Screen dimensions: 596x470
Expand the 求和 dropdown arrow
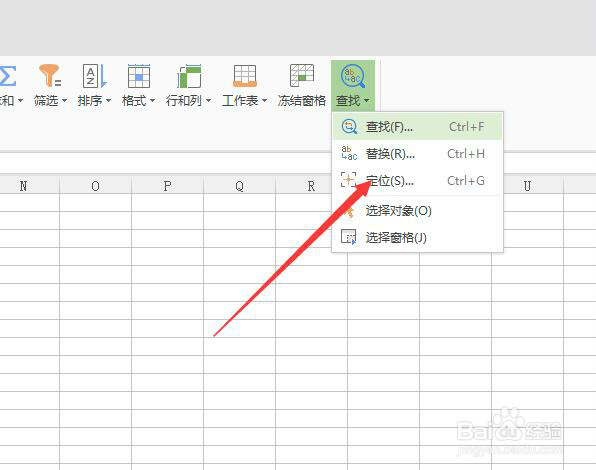[x=21, y=101]
